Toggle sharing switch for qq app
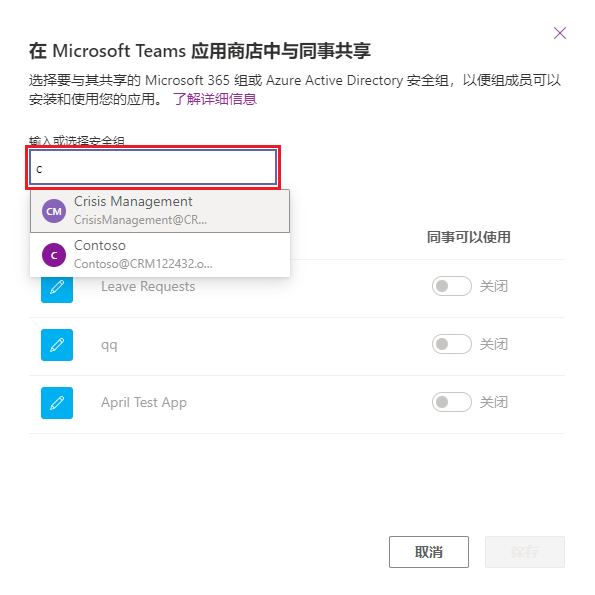This screenshot has height=595, width=595. click(452, 344)
